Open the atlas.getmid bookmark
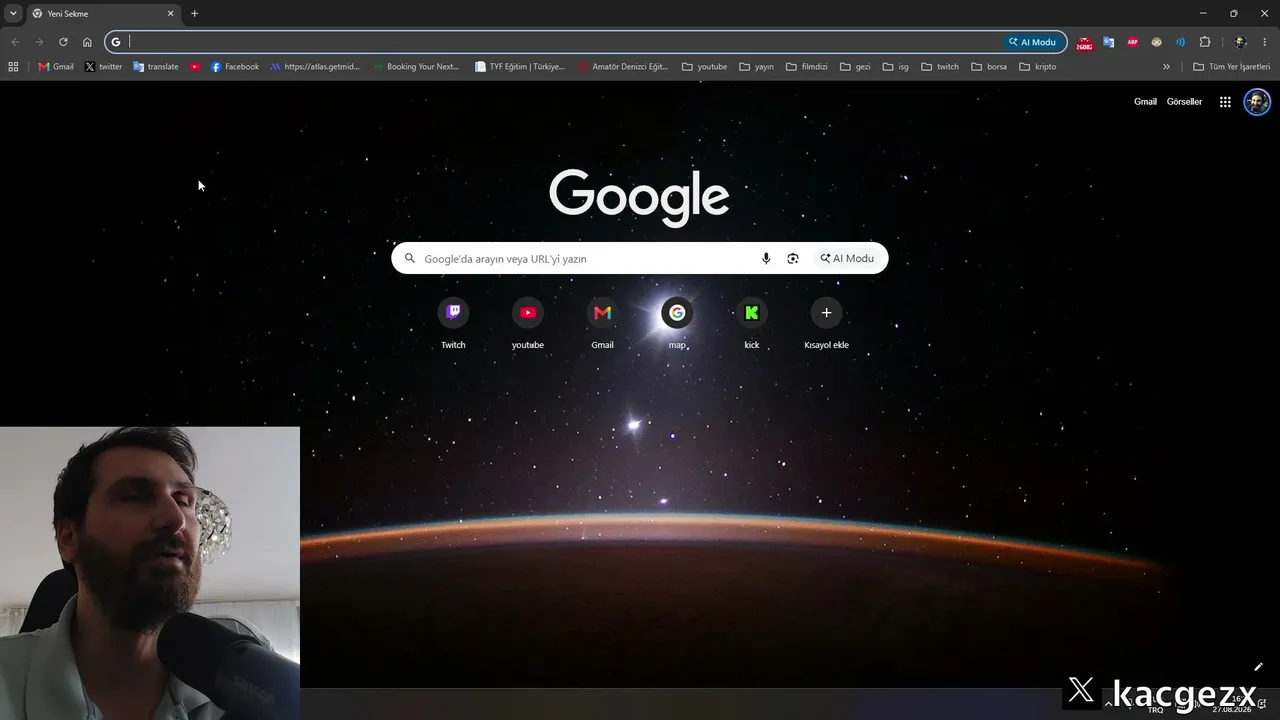This screenshot has height=720, width=1280. click(314, 67)
